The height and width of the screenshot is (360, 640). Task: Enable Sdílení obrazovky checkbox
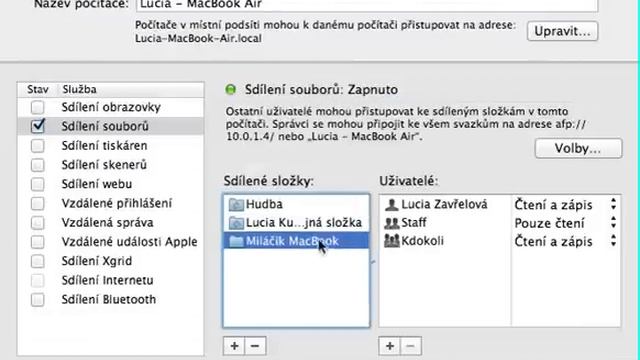(38, 107)
